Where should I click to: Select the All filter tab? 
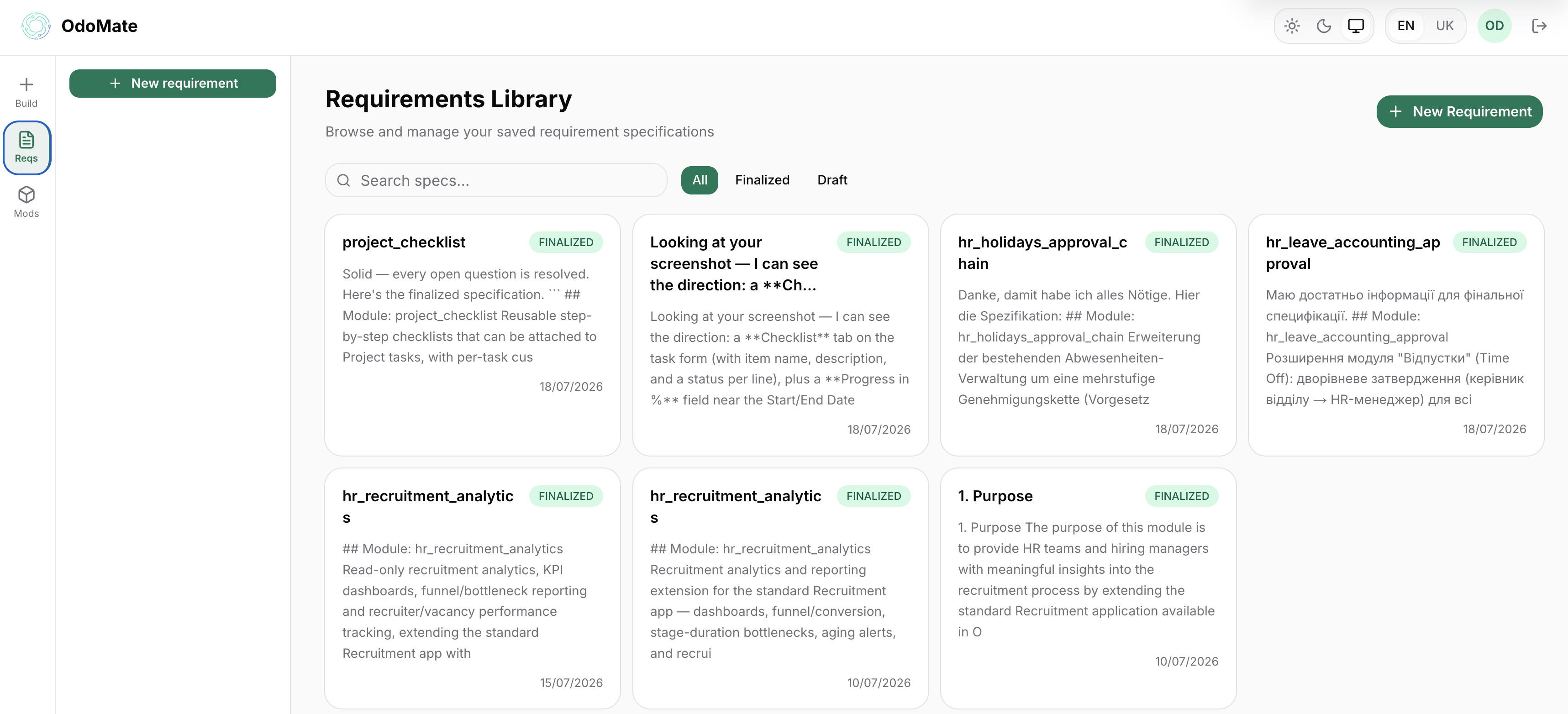click(700, 180)
